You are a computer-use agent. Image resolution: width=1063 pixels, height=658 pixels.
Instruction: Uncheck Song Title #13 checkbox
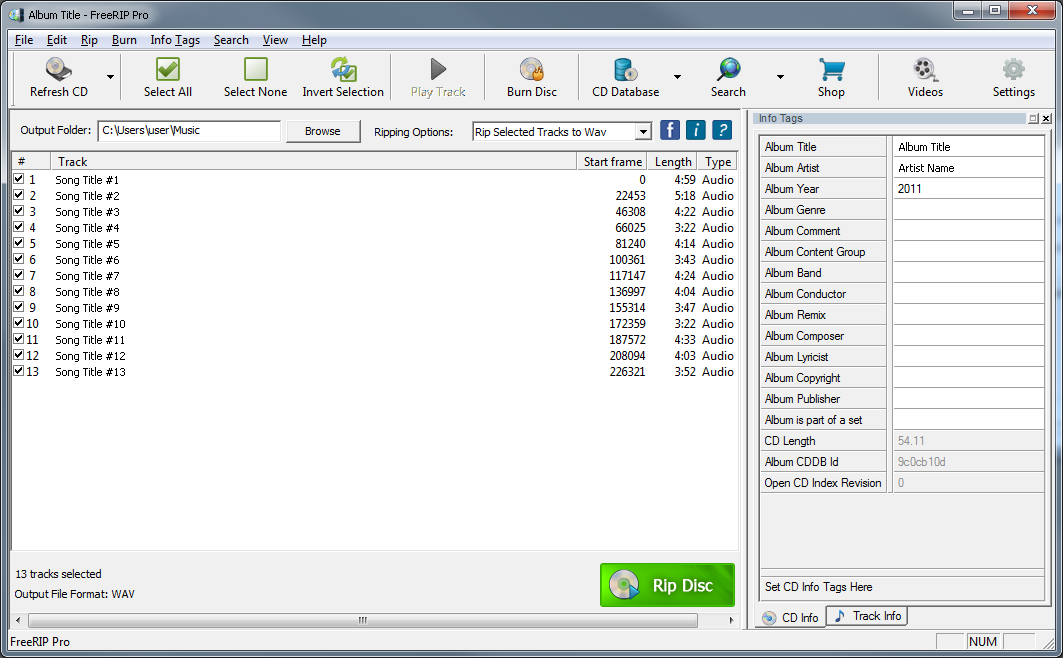(19, 371)
